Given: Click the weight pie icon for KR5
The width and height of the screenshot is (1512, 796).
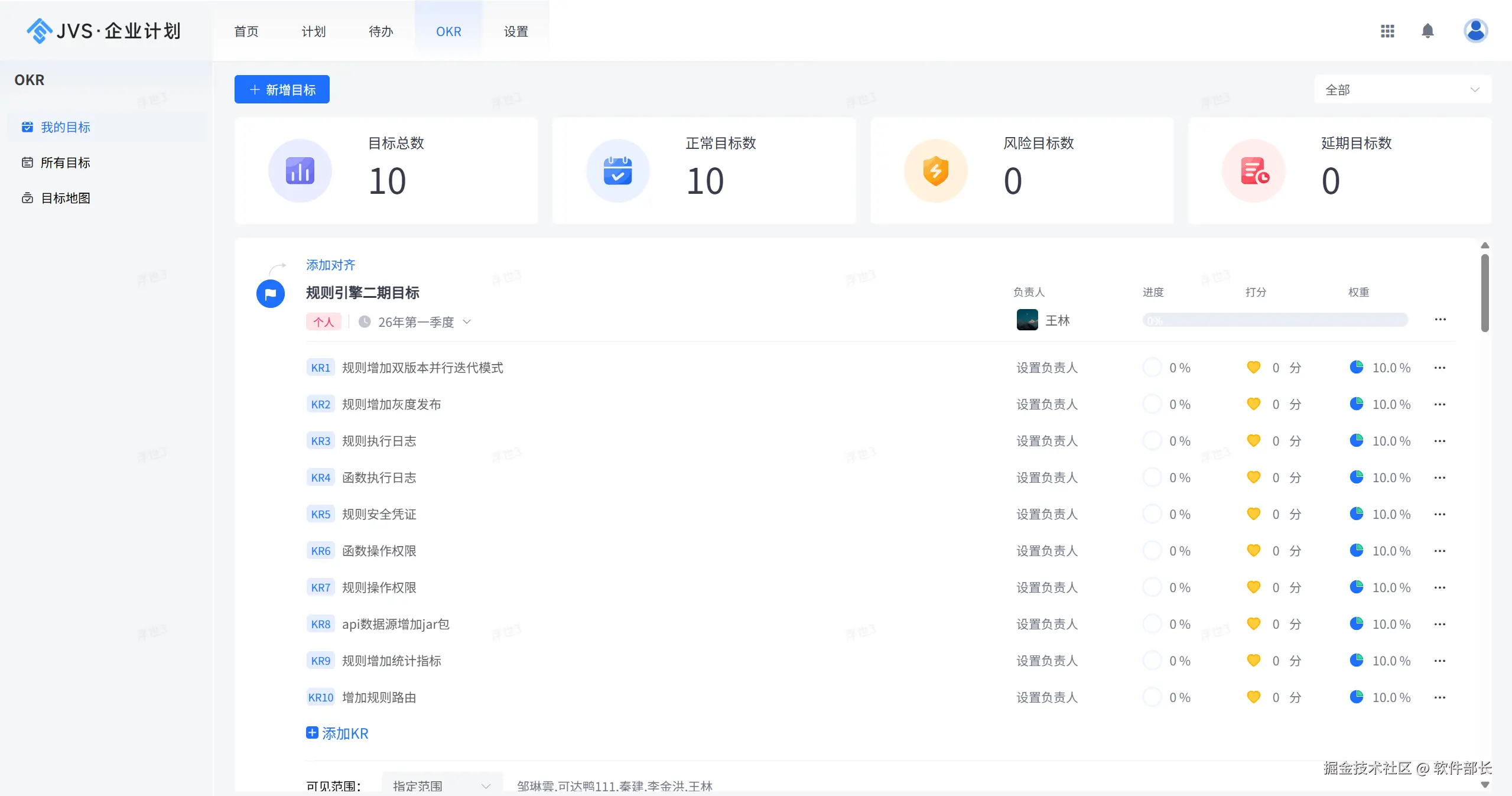Looking at the screenshot, I should [x=1357, y=514].
